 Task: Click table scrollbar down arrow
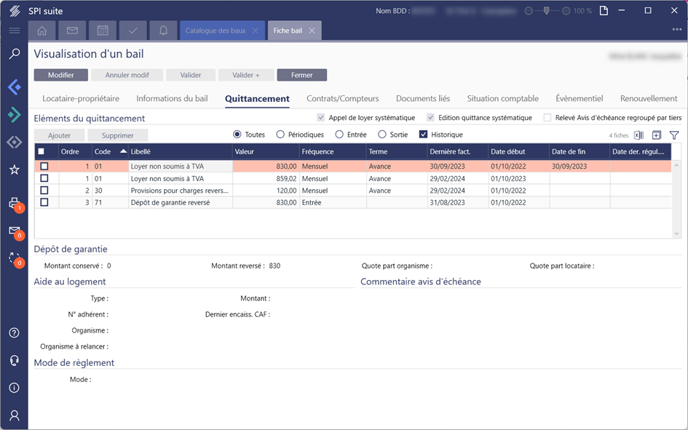676,234
